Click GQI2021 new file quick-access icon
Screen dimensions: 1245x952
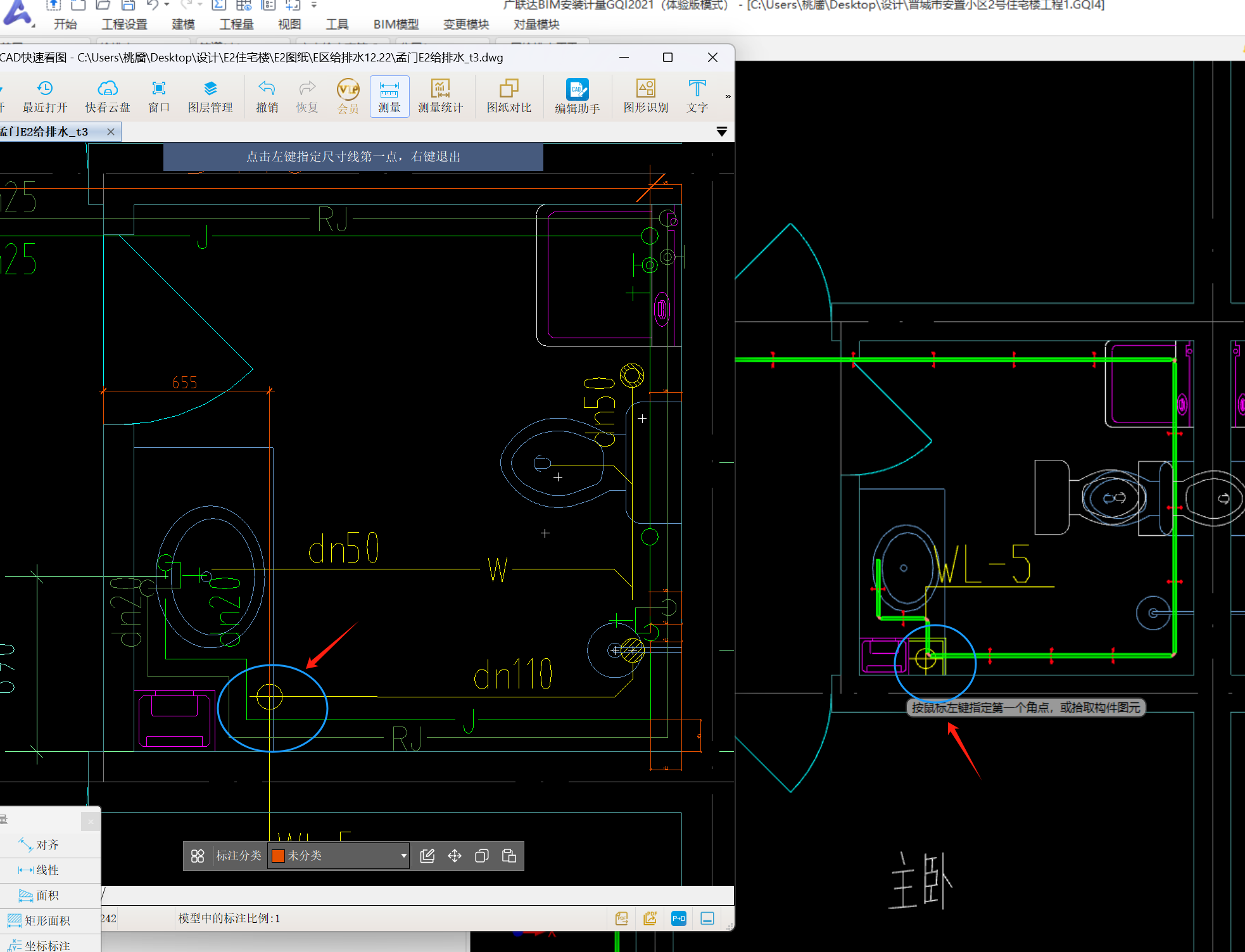(x=79, y=5)
